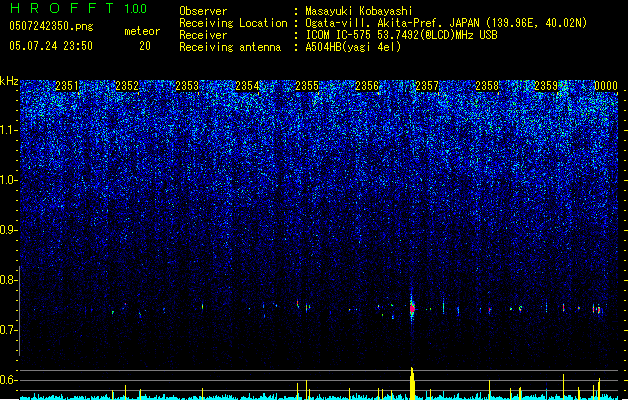Viewport: 629px width, 400px height.
Task: Click the 2356 time marker
Action: pos(367,86)
